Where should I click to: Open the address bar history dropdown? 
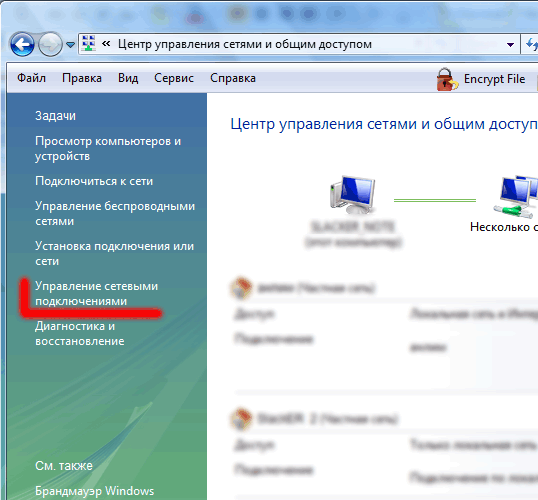pos(510,45)
